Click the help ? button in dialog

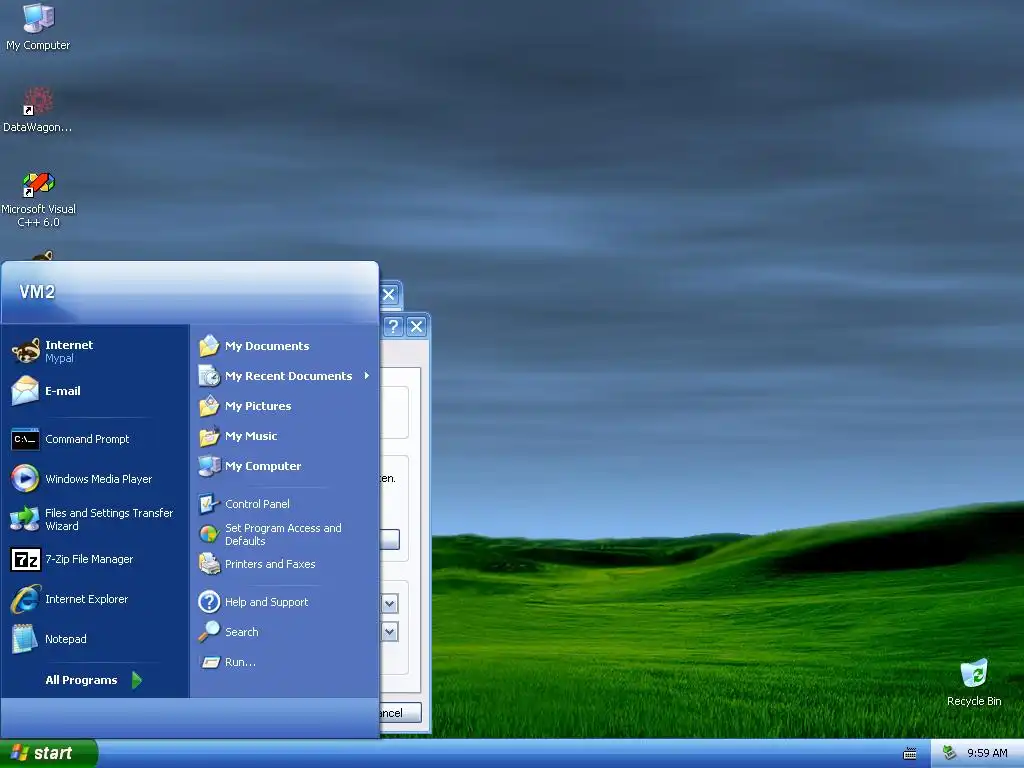pos(393,327)
